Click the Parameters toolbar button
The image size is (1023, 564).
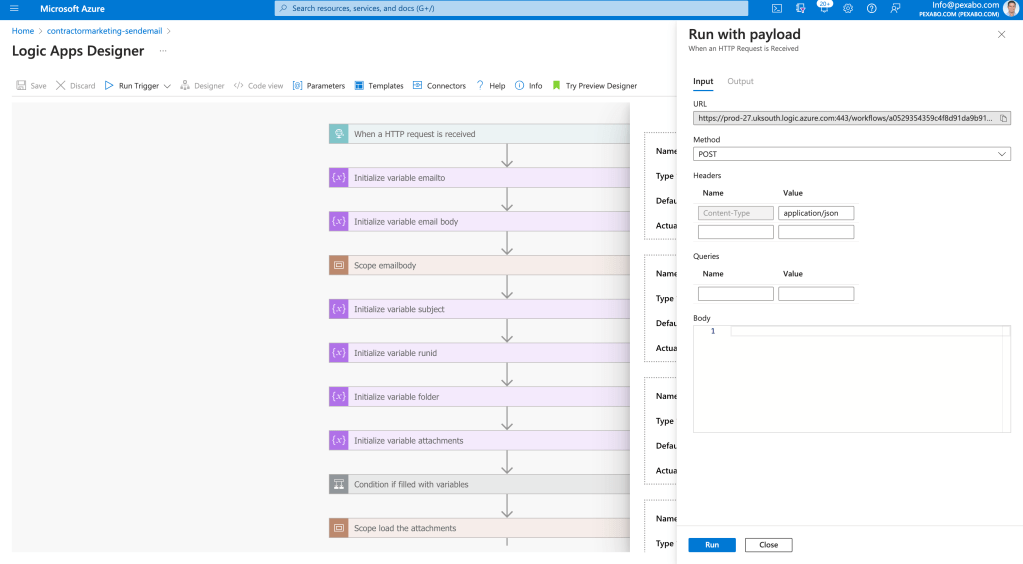(x=318, y=86)
